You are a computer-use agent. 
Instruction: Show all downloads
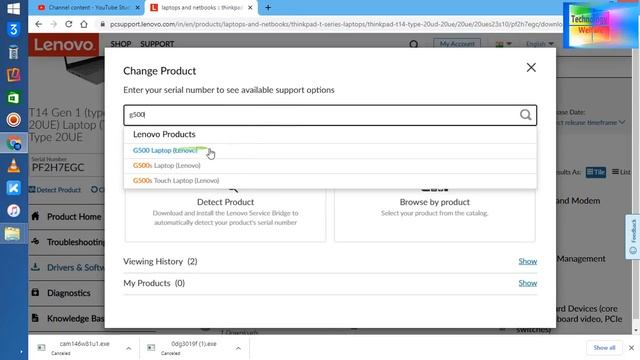[604, 348]
